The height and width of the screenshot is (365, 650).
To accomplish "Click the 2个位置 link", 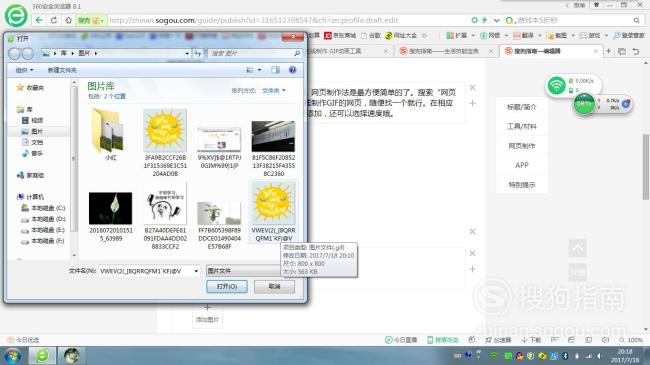I will [x=114, y=96].
